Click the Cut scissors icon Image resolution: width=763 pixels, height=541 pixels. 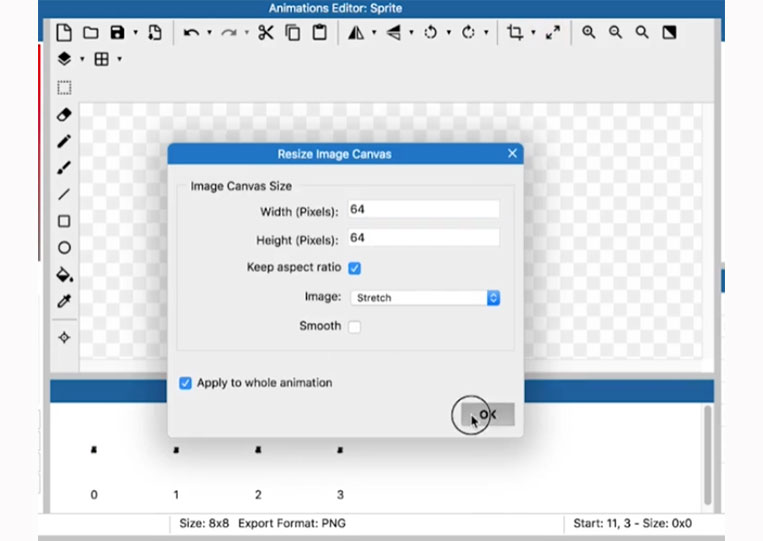266,33
